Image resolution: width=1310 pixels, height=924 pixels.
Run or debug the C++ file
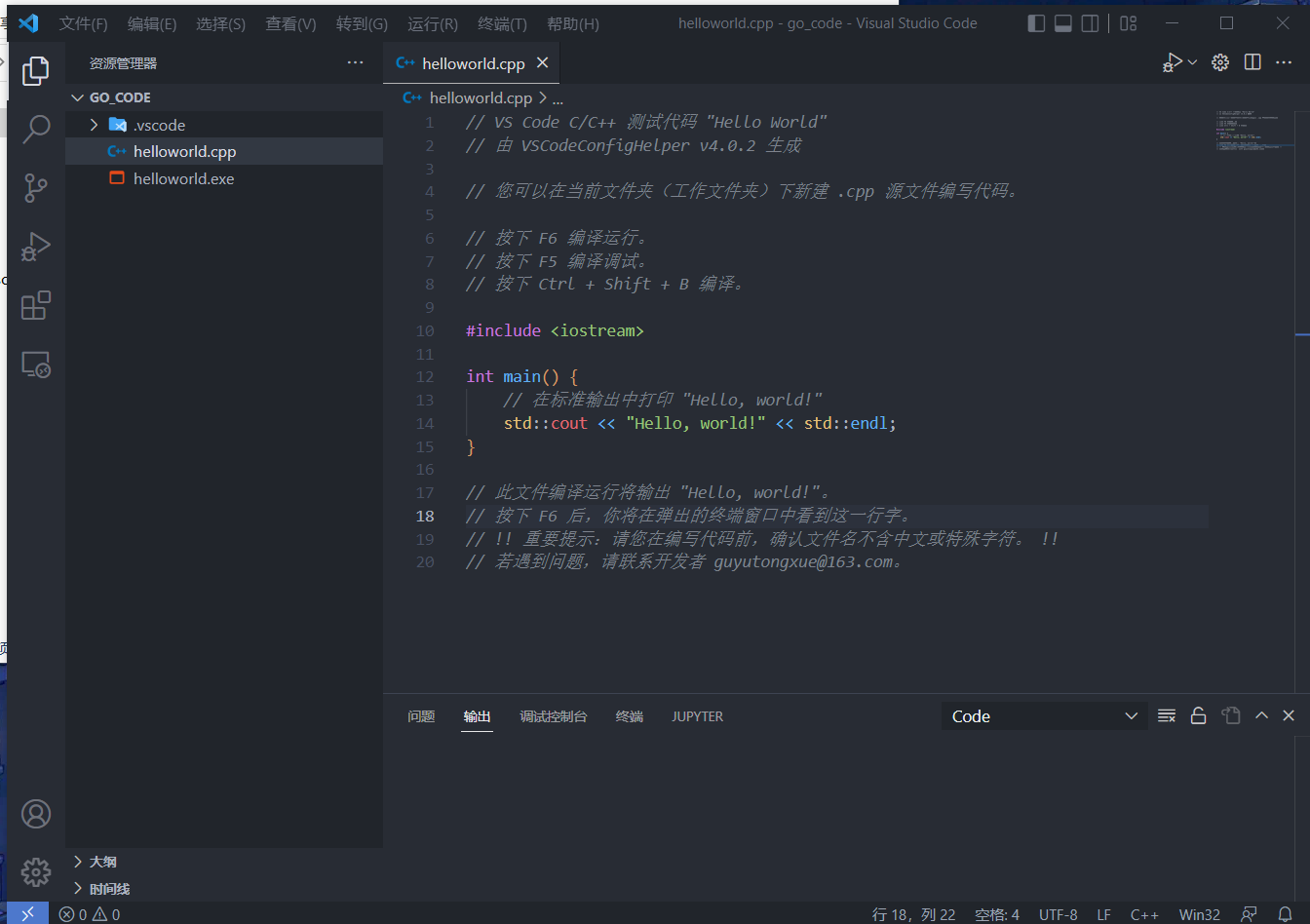point(1173,62)
